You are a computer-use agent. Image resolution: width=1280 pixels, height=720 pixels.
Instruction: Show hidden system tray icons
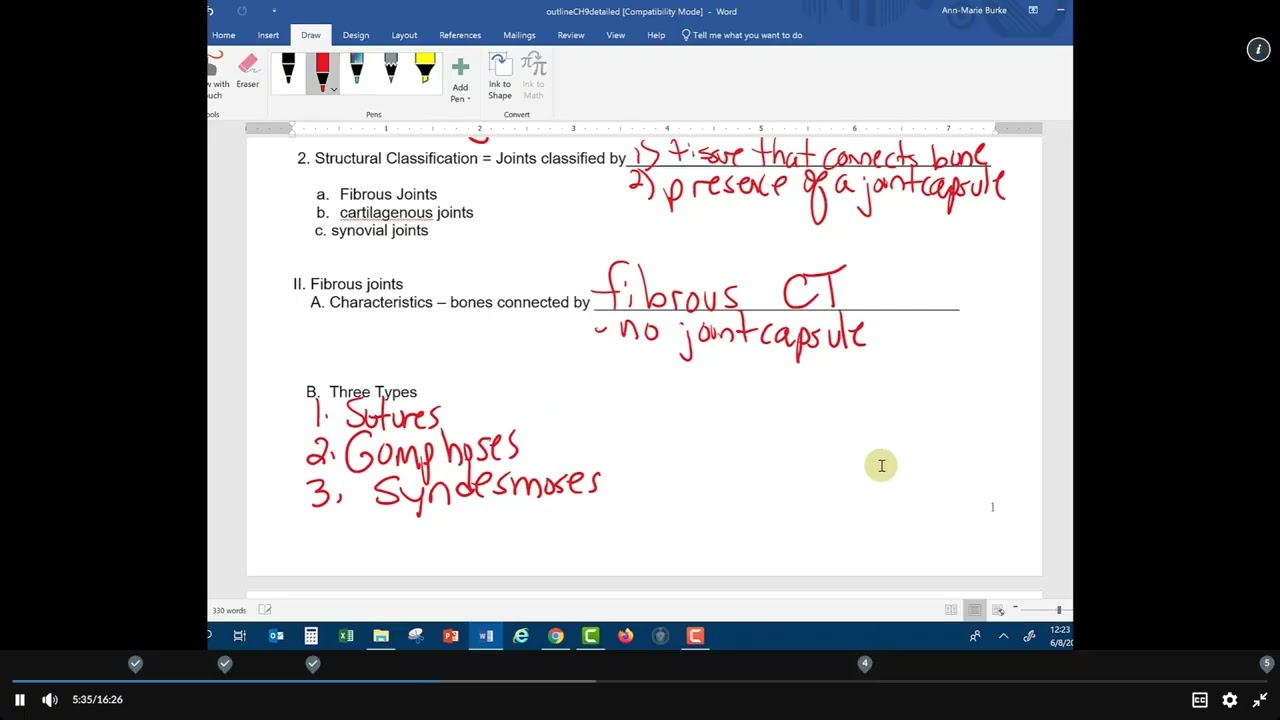point(1003,636)
